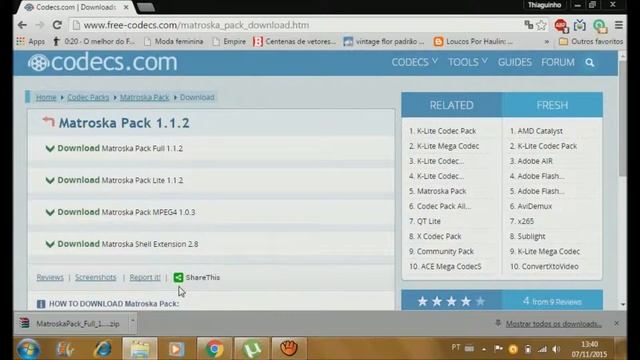Open the volume speaker tray icon
Screen dimensions: 640x360
tap(556, 349)
